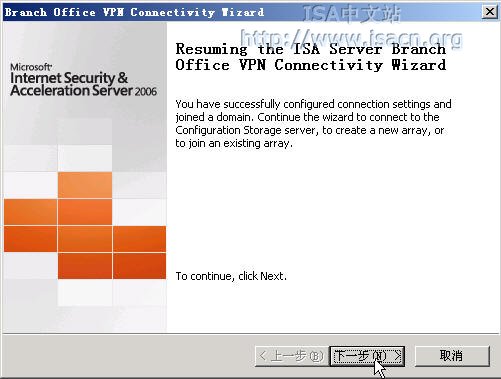Click the 取消 (Cancel) button
Image resolution: width=501 pixels, height=379 pixels.
coord(452,356)
